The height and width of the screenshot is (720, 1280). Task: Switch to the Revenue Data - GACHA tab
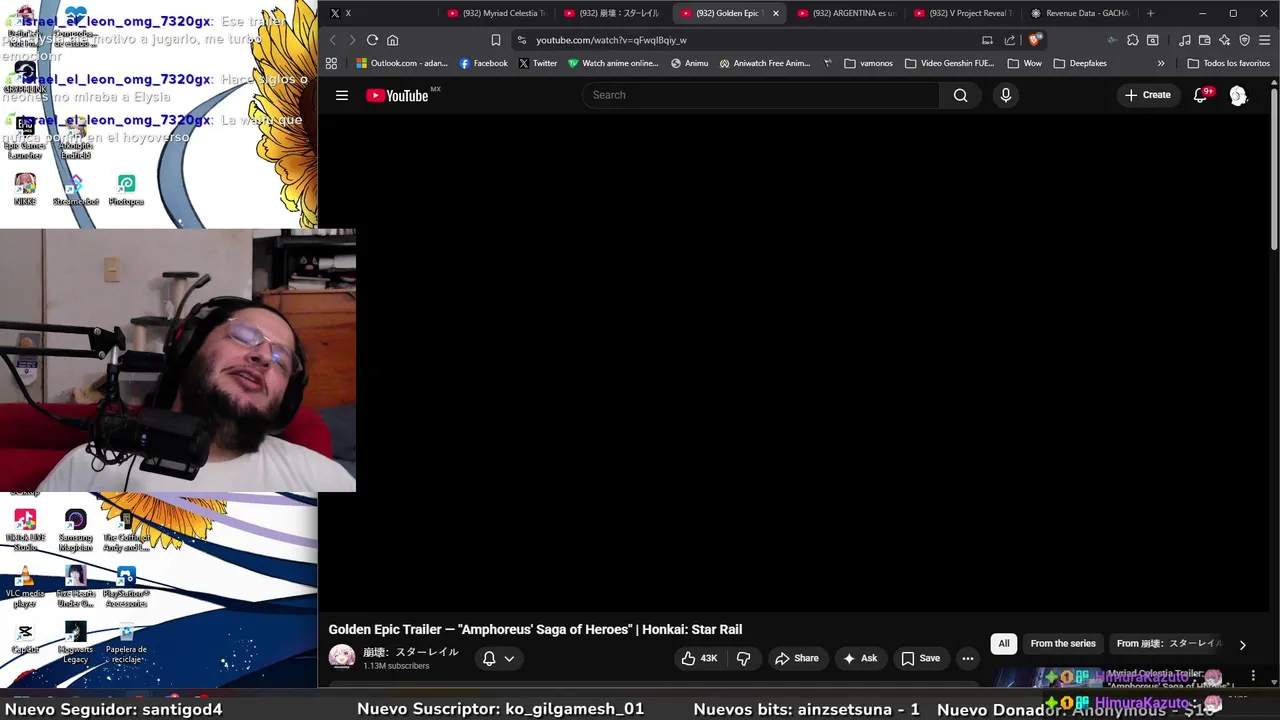click(x=1079, y=13)
